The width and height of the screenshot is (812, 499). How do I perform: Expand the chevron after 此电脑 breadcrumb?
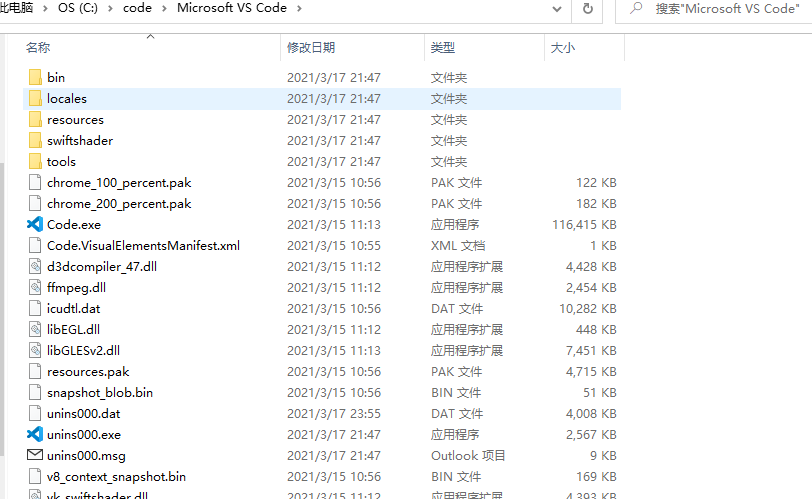pos(46,8)
